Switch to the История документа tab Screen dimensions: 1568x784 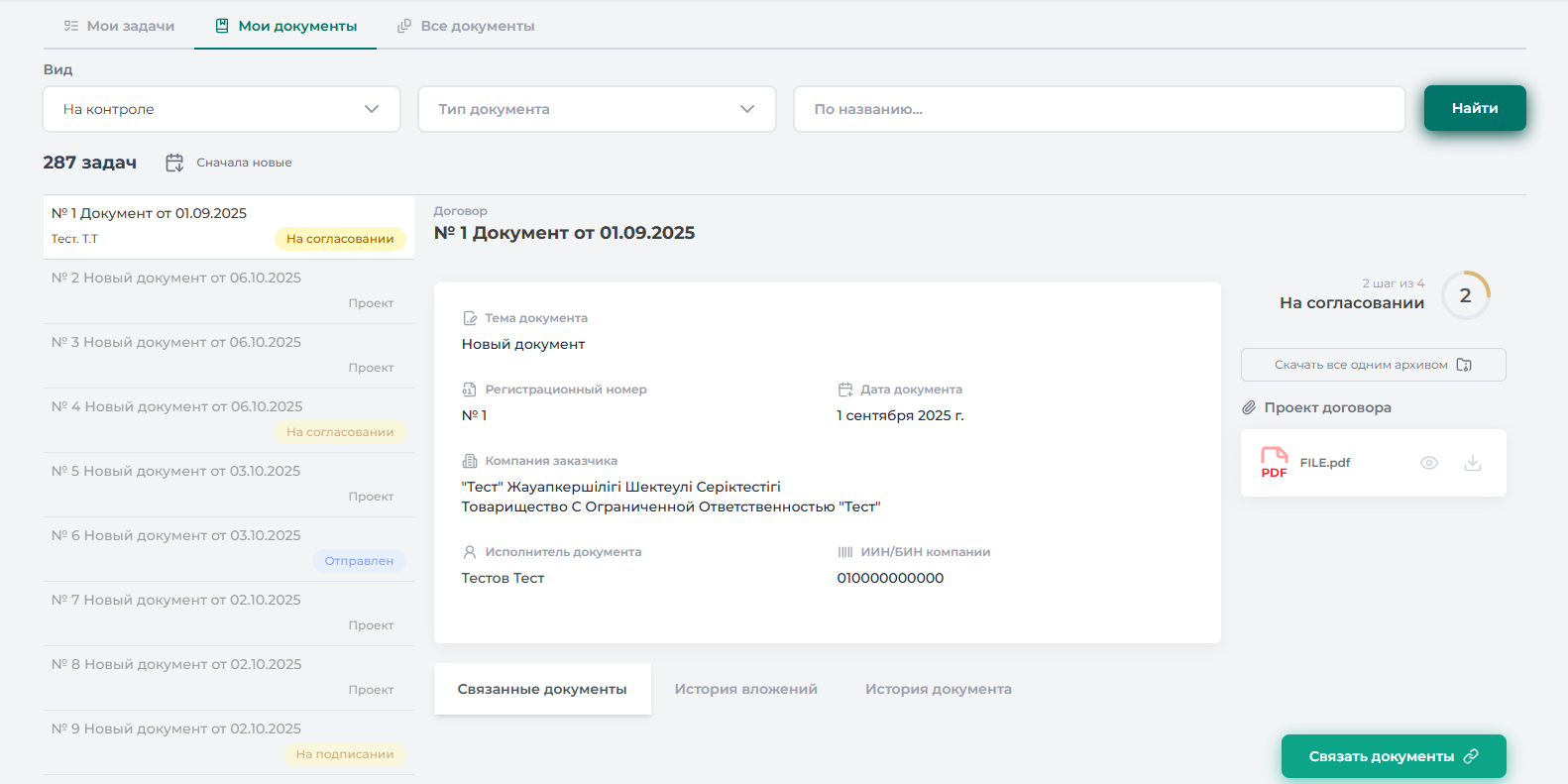click(x=938, y=689)
